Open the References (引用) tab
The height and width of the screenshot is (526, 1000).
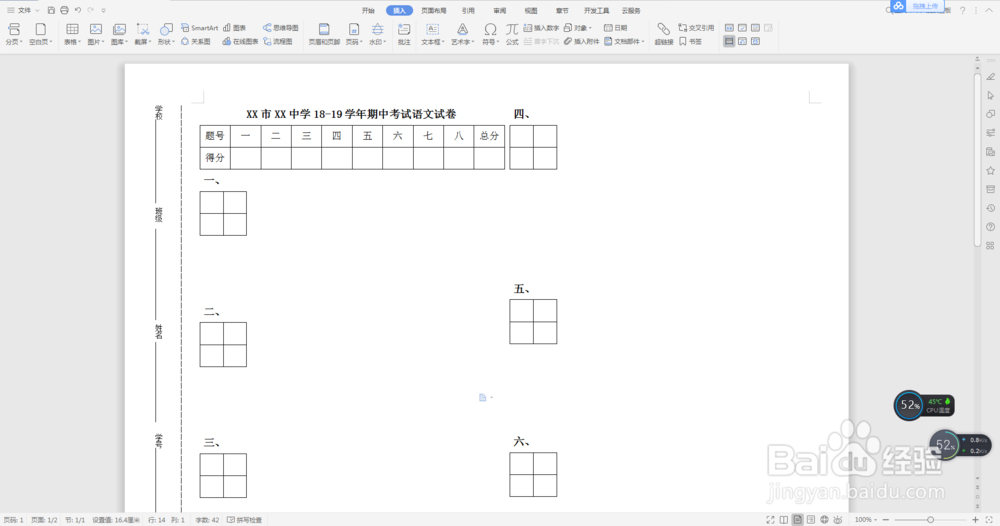(468, 10)
